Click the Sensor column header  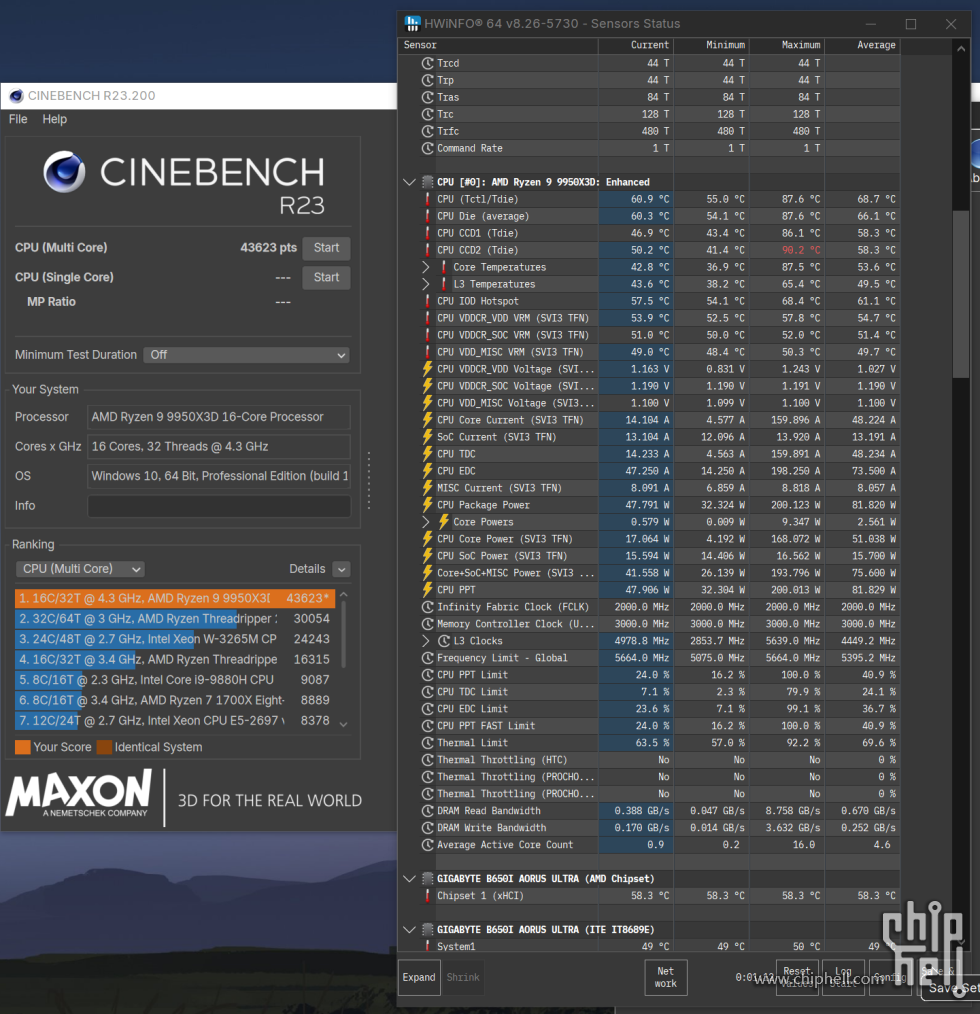point(497,45)
